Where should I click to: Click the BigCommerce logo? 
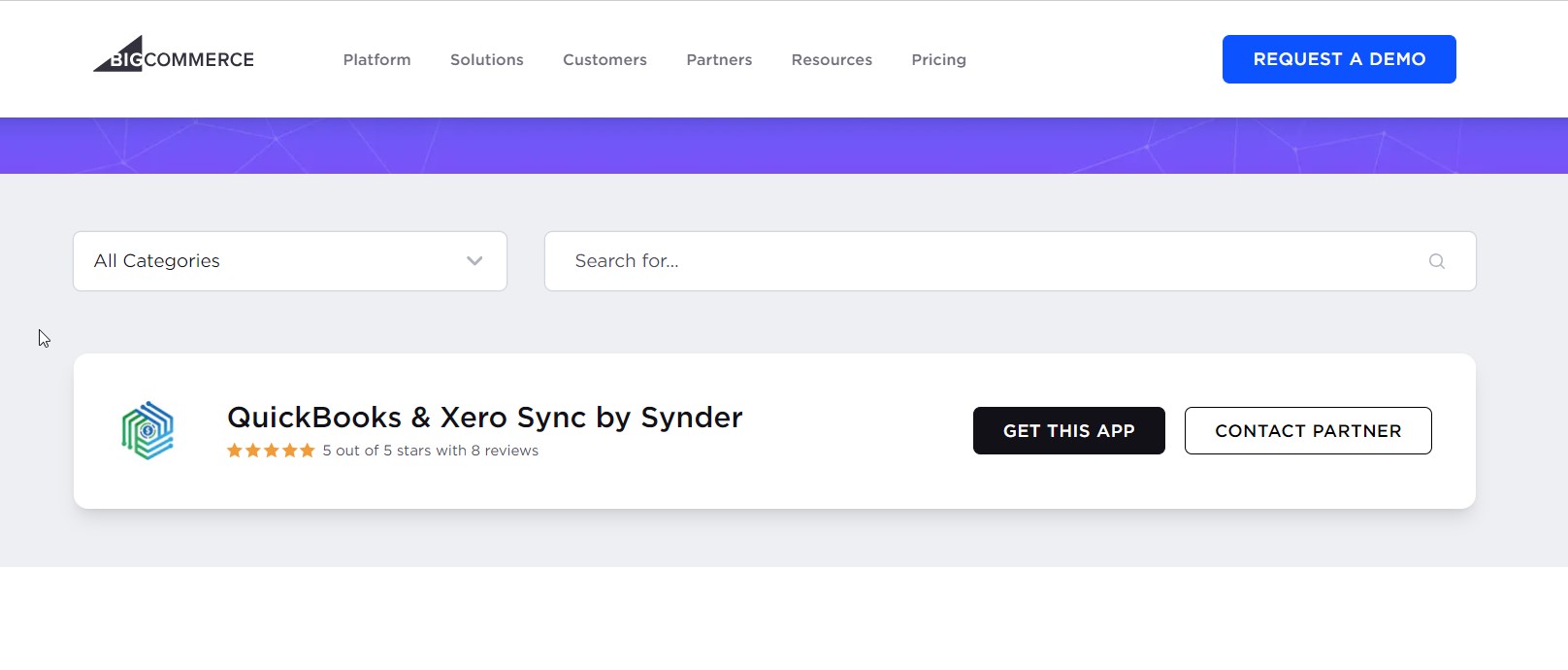[174, 58]
